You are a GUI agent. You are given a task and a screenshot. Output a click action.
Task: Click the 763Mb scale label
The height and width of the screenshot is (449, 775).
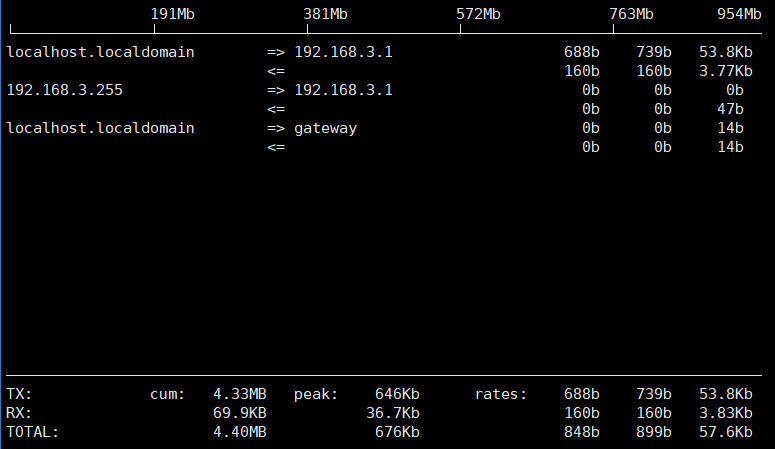[631, 14]
